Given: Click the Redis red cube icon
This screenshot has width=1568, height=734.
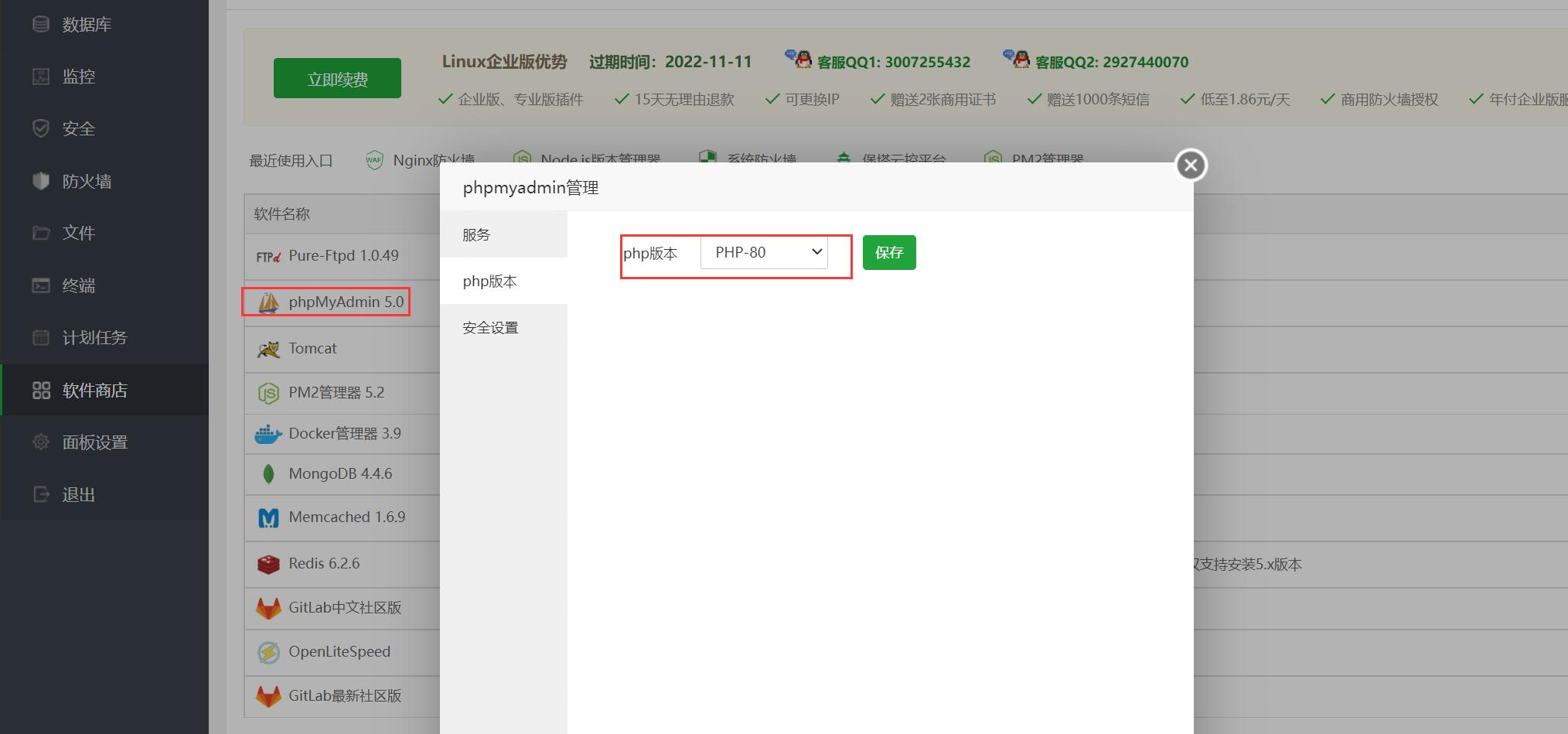Looking at the screenshot, I should 268,565.
